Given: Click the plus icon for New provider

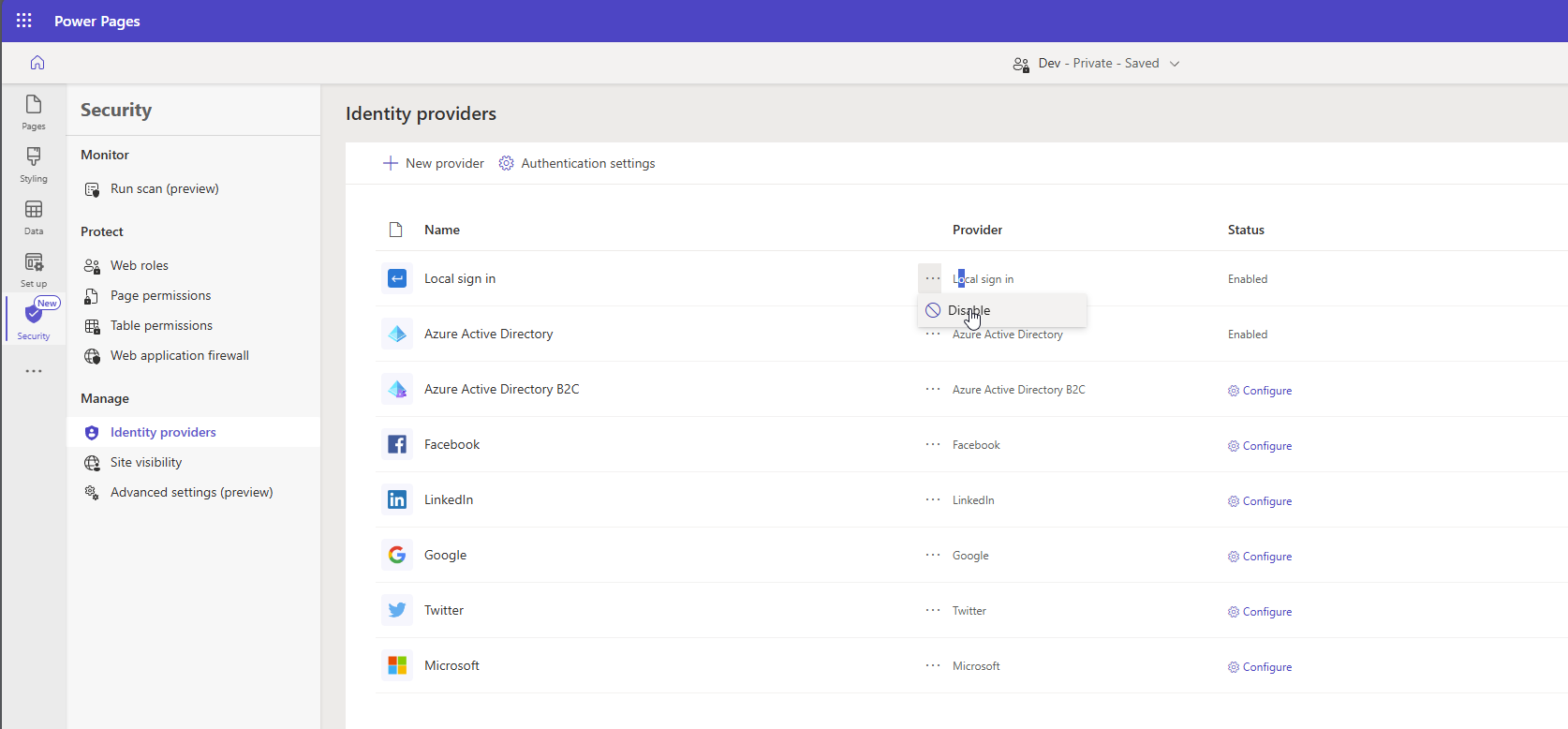Looking at the screenshot, I should point(391,163).
